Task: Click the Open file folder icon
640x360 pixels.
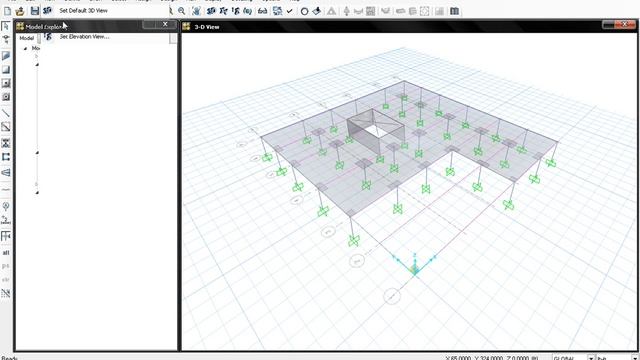Action: (20, 11)
